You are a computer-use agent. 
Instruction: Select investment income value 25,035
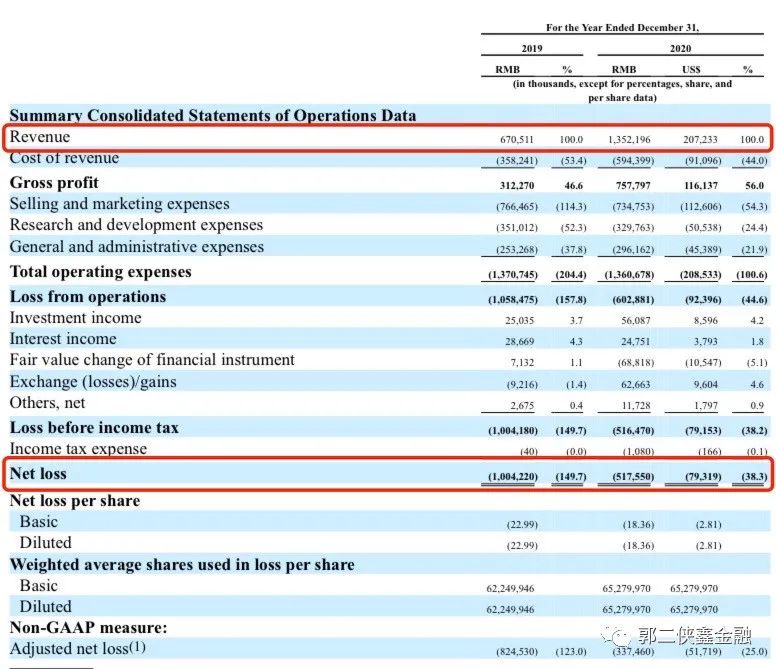tap(520, 321)
